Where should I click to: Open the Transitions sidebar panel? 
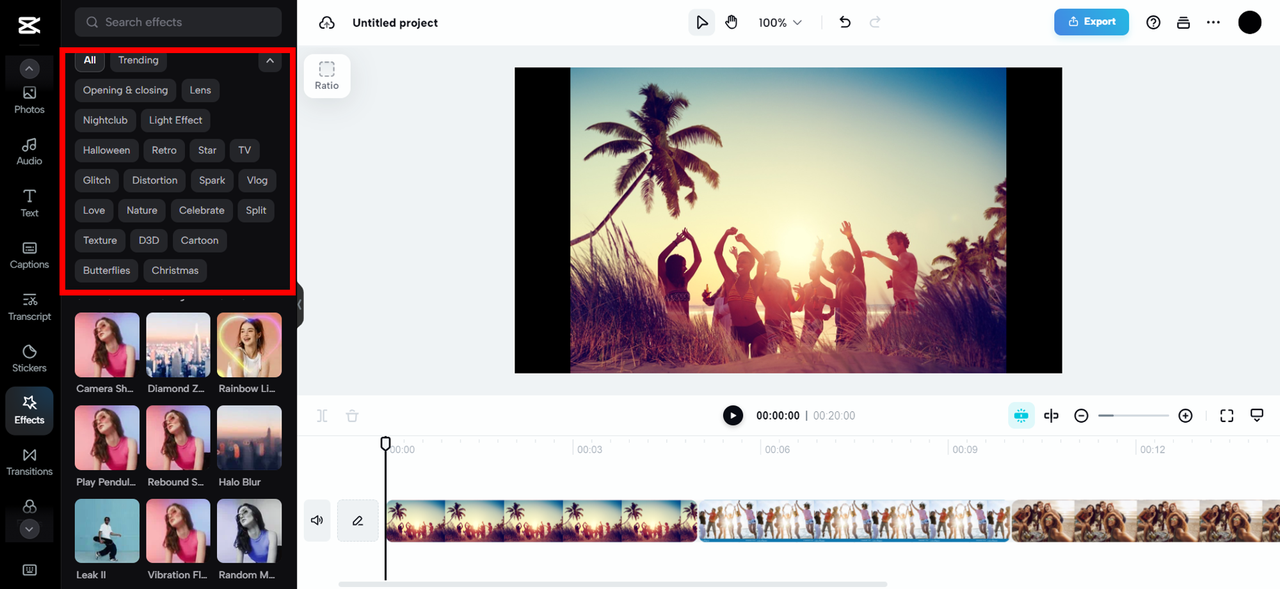(x=29, y=461)
